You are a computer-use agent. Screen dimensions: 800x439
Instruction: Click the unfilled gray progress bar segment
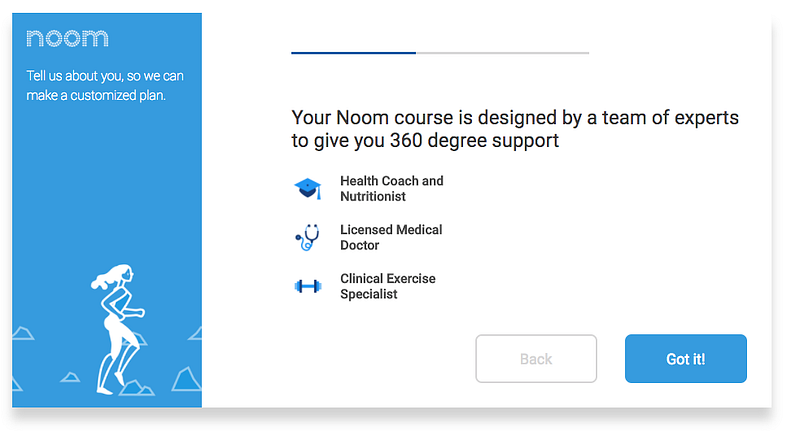[x=503, y=53]
